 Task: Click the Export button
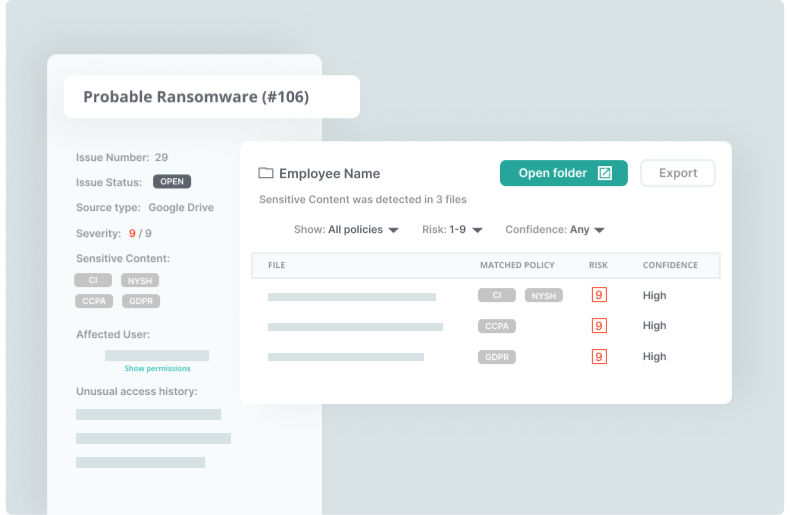pyautogui.click(x=677, y=173)
